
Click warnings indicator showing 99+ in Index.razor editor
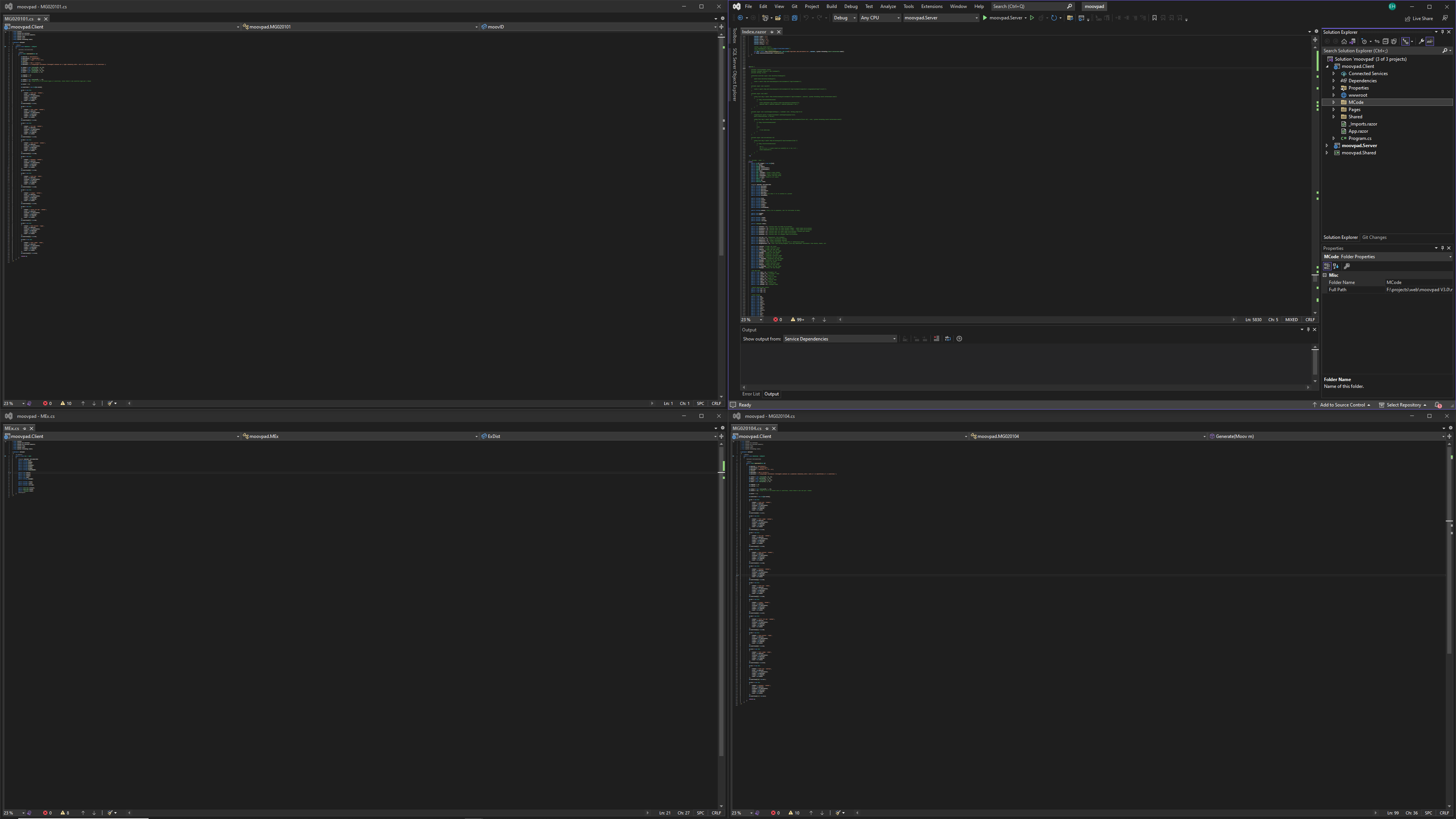tap(797, 319)
